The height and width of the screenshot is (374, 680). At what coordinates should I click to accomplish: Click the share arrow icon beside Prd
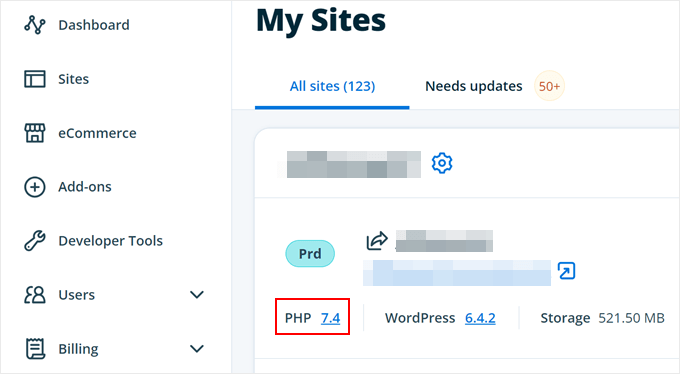[377, 241]
